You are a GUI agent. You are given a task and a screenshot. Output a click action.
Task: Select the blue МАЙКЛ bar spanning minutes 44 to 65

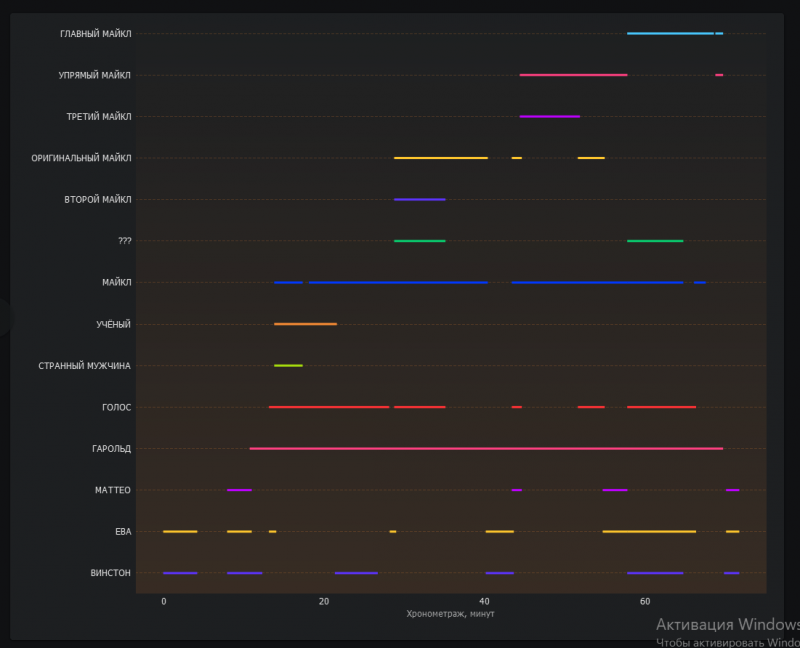[597, 282]
